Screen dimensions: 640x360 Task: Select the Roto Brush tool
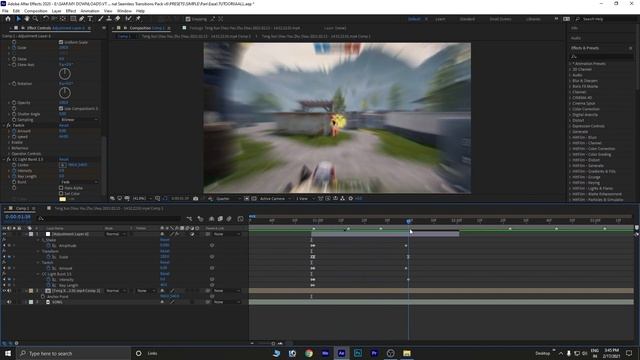coord(129,19)
